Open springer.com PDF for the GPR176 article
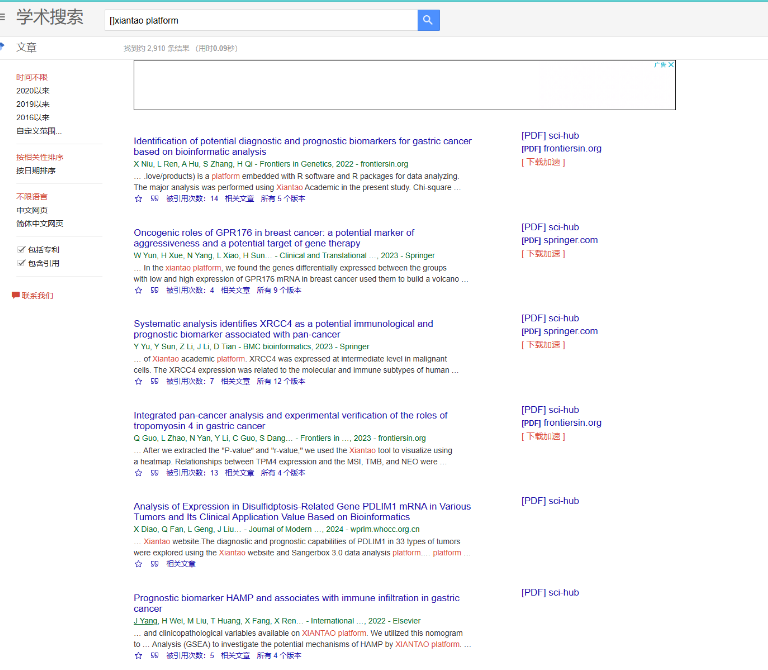The image size is (768, 670). (559, 240)
